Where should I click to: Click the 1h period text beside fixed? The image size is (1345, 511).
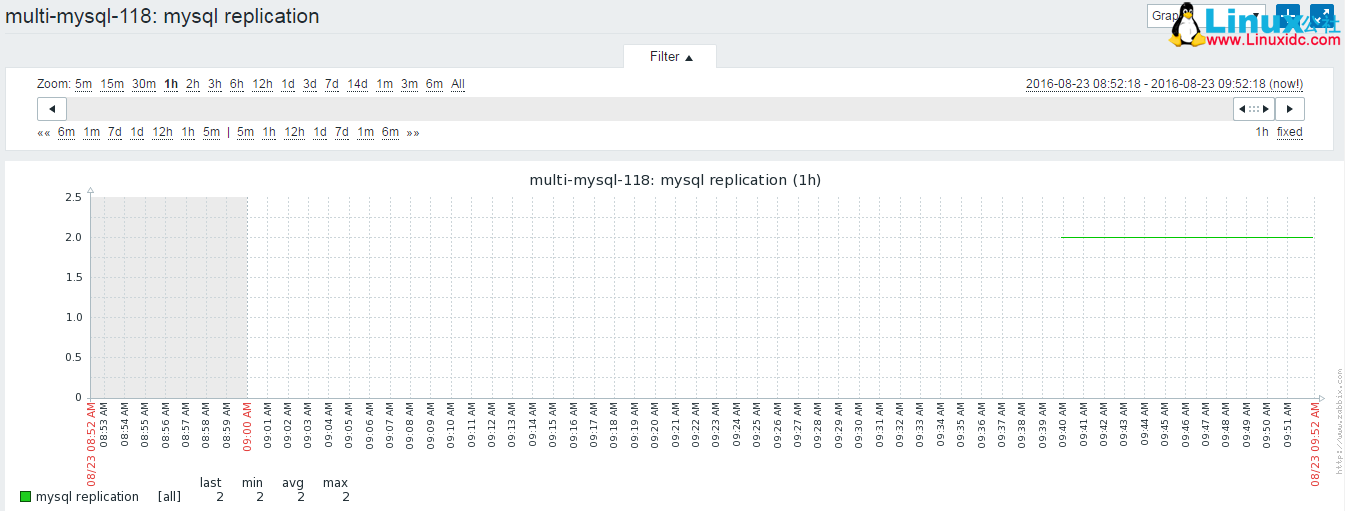(1263, 132)
